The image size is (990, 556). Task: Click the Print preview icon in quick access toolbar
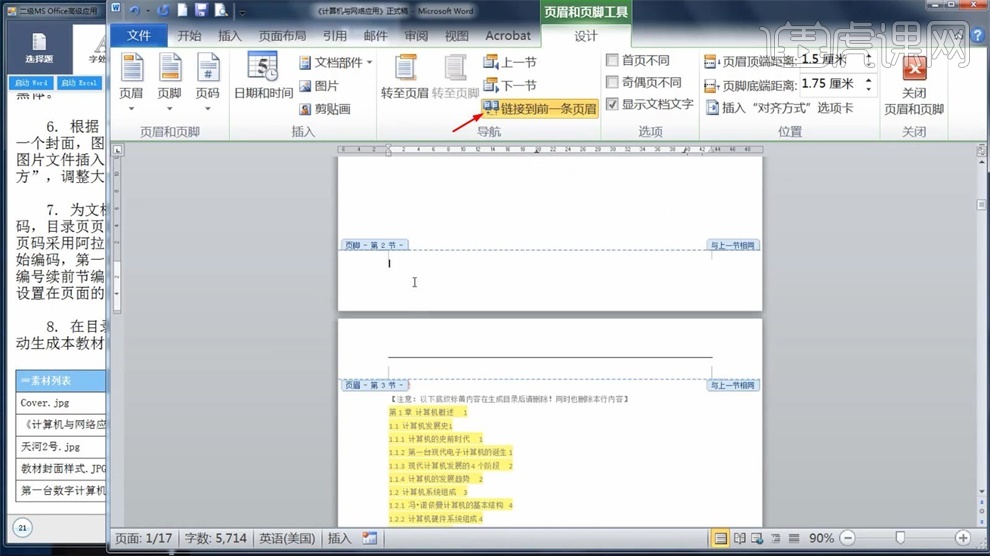[221, 11]
